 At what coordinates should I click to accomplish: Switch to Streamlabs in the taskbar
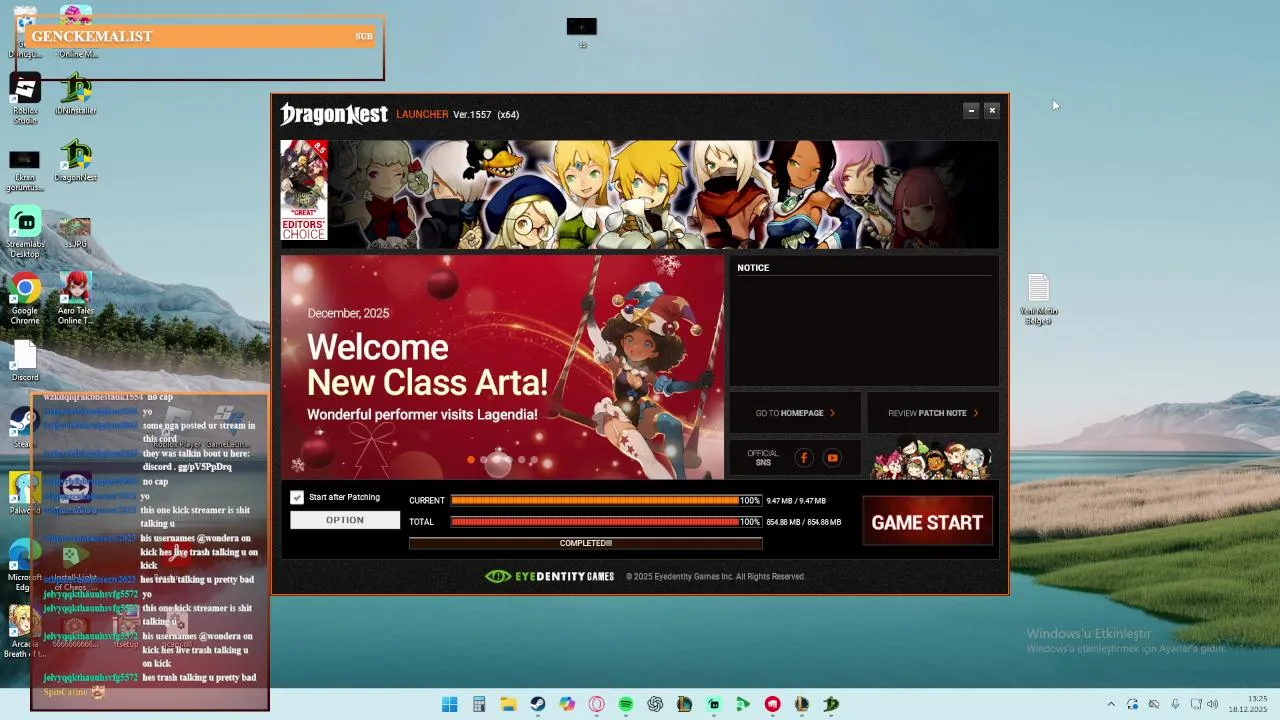pos(714,704)
